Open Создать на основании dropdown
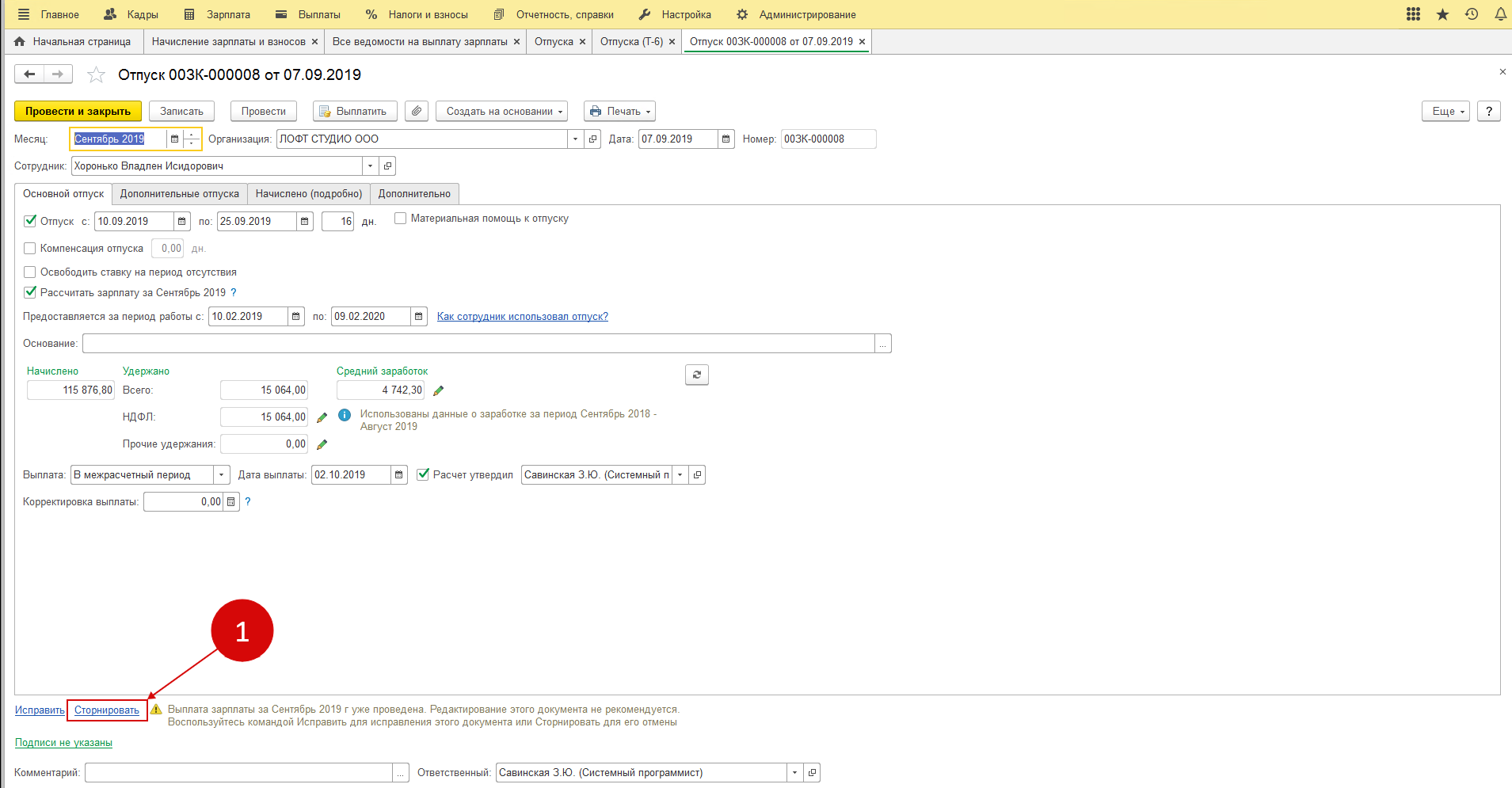This screenshot has height=788, width=1512. pyautogui.click(x=502, y=111)
